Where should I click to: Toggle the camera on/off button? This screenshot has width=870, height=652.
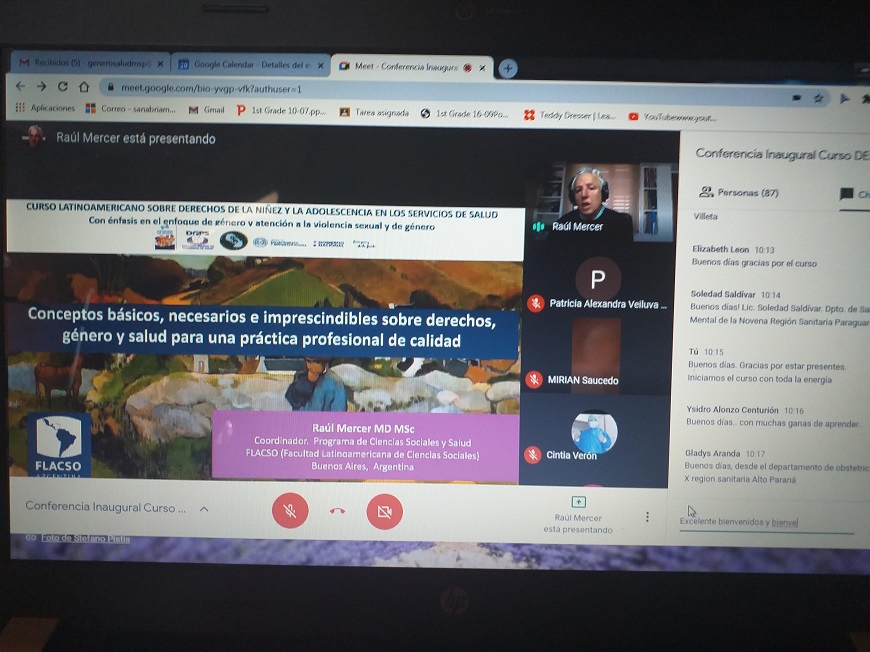[385, 512]
